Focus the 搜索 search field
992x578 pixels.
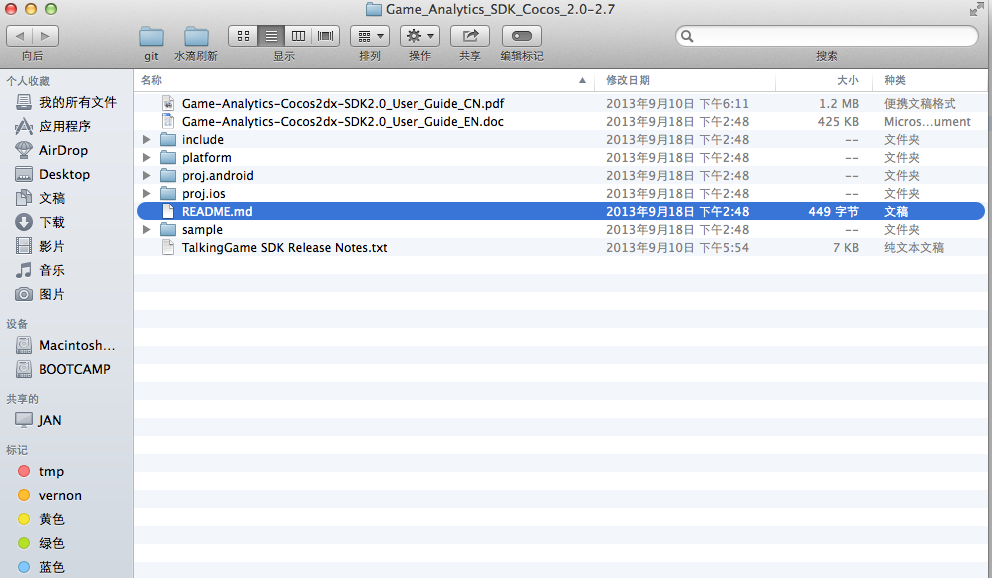tap(827, 36)
